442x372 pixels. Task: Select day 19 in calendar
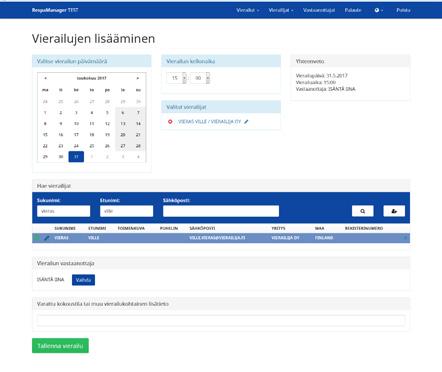pos(107,135)
